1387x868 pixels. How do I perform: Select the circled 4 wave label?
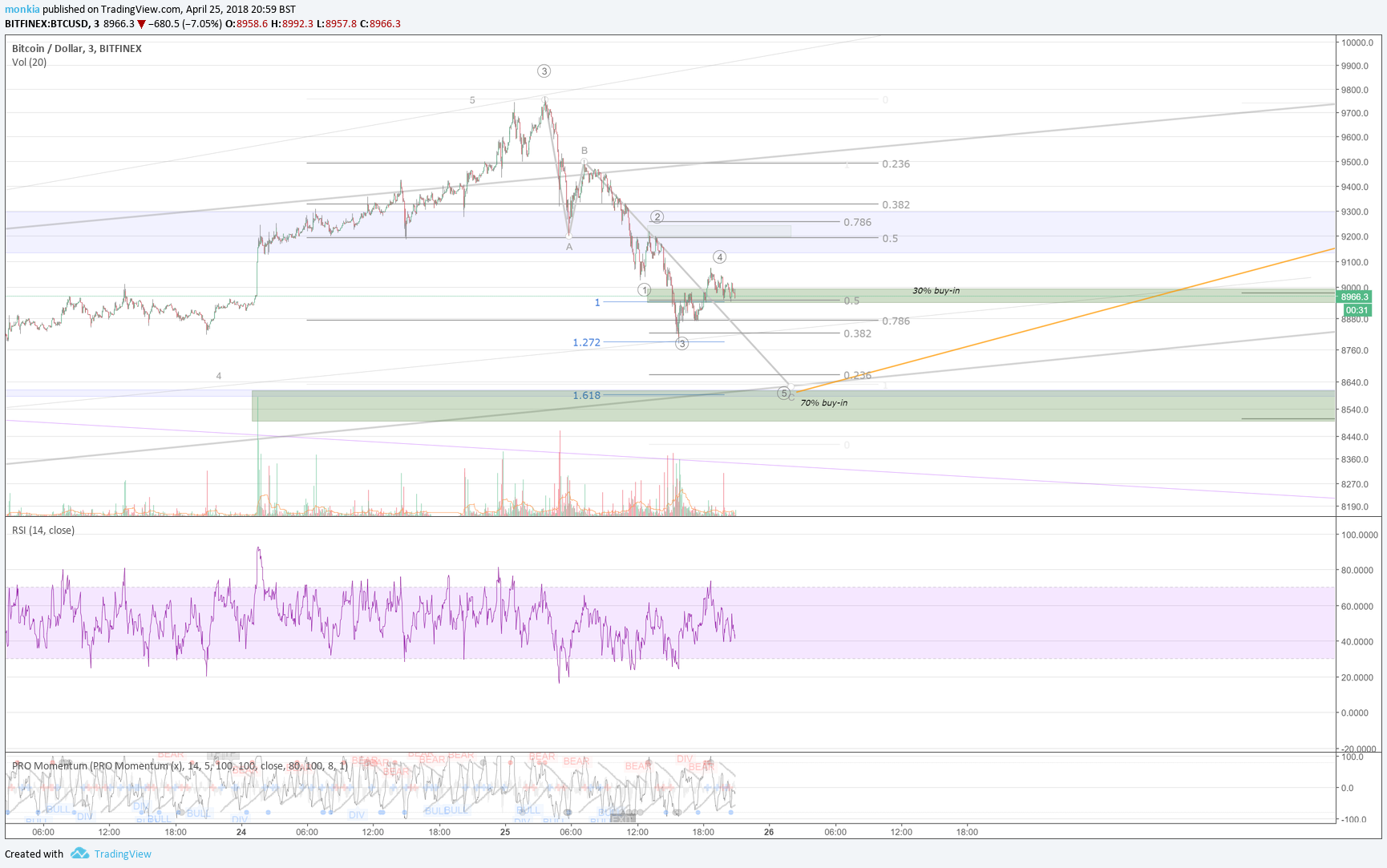(719, 257)
